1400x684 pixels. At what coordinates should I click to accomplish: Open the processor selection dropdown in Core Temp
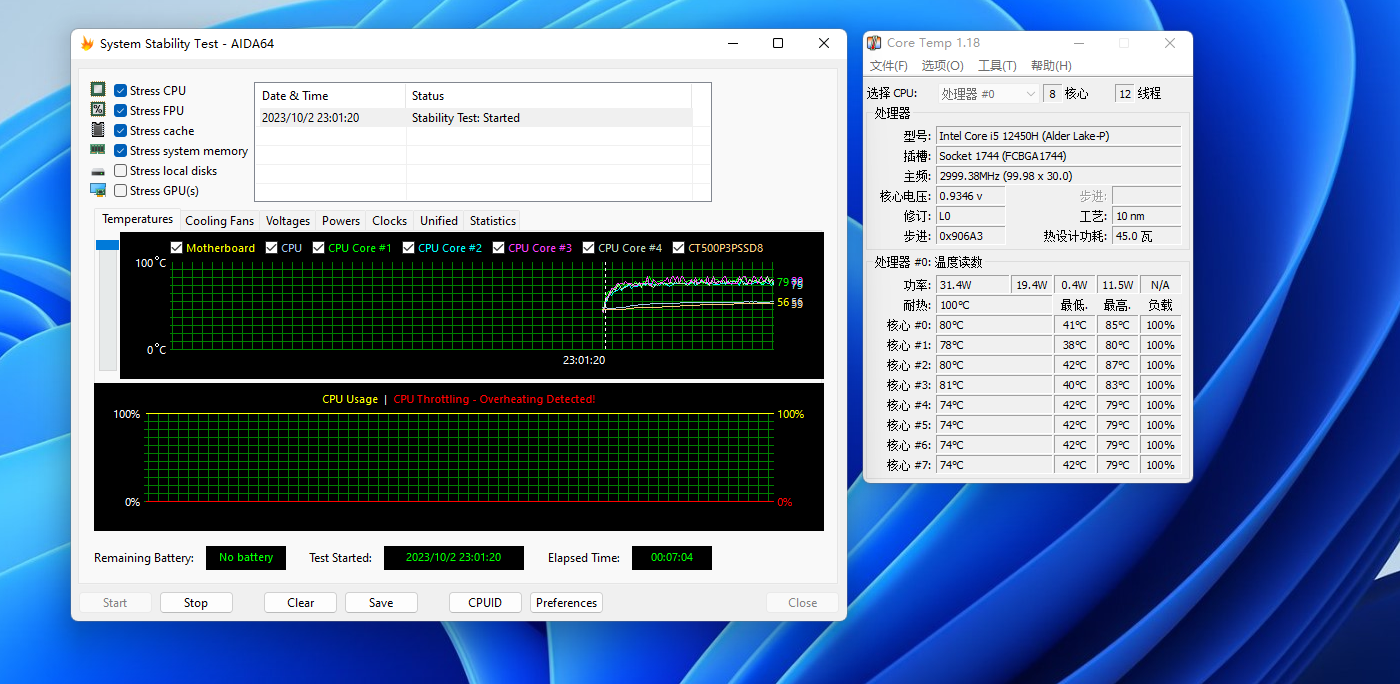988,94
